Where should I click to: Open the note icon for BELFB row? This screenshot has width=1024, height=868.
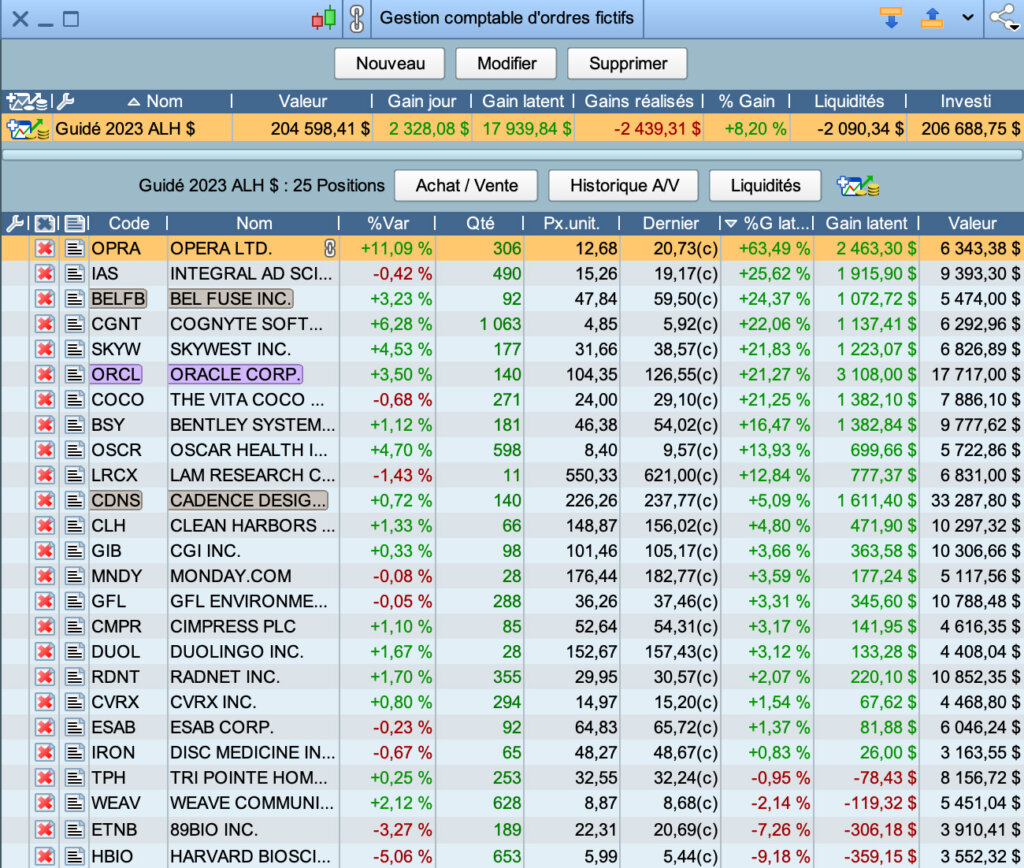74,299
